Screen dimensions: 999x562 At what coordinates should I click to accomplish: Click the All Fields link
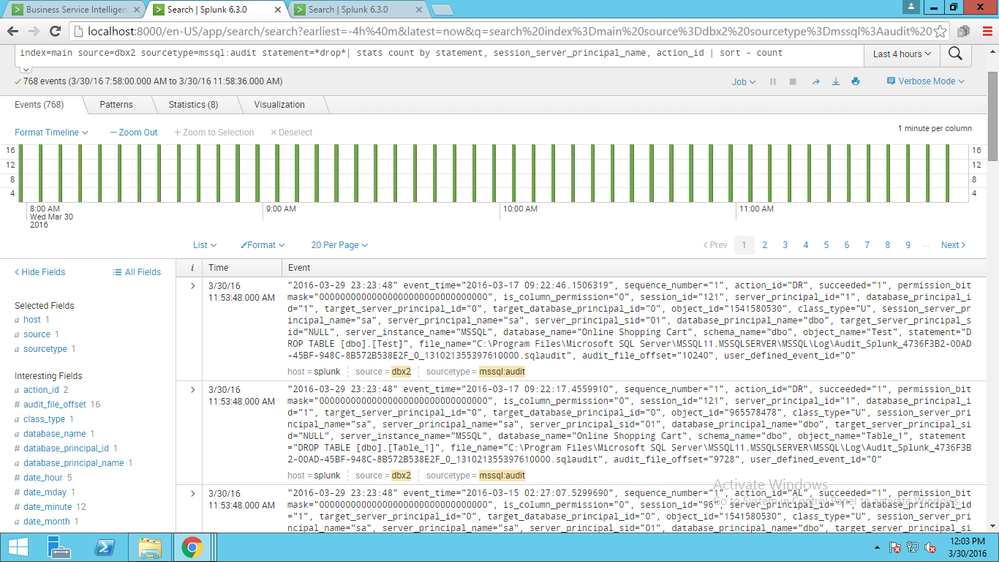click(x=137, y=272)
